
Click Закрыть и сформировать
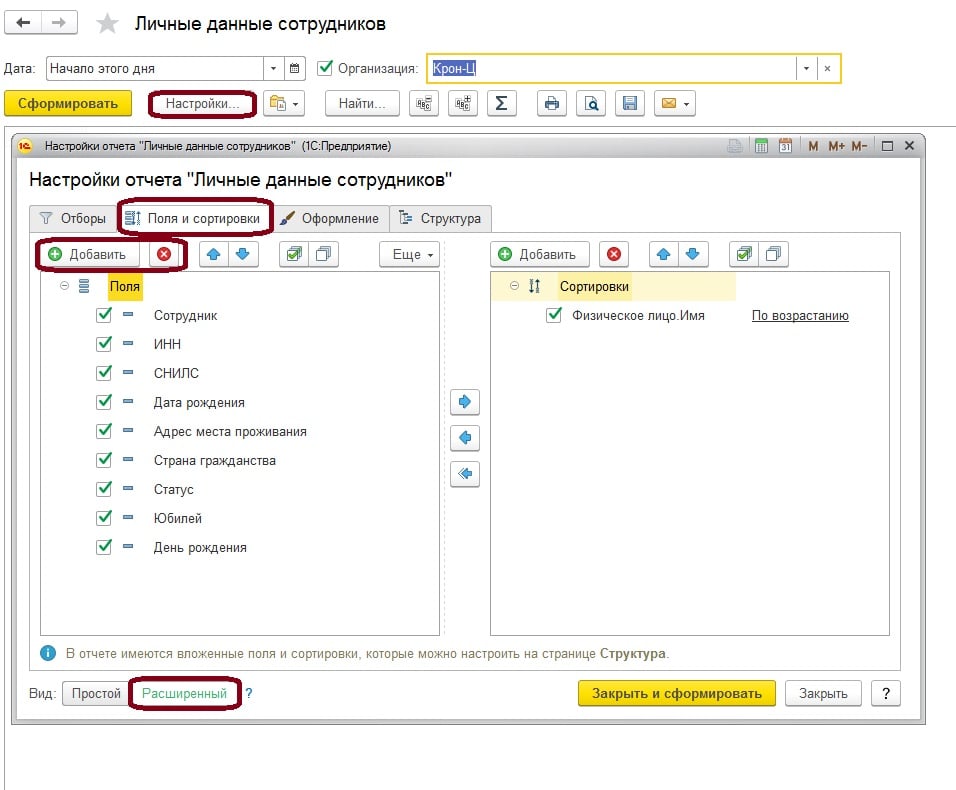(x=677, y=694)
